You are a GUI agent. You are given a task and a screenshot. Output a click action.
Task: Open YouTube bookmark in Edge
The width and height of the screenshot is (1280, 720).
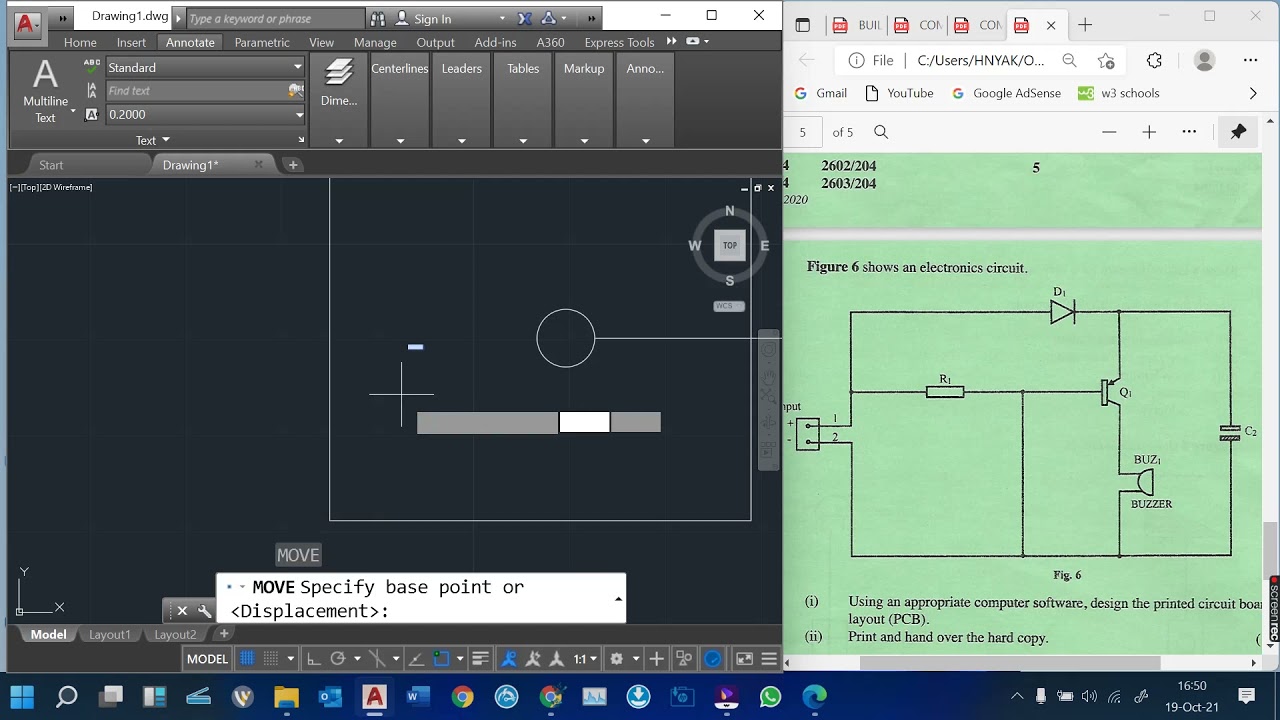click(899, 93)
